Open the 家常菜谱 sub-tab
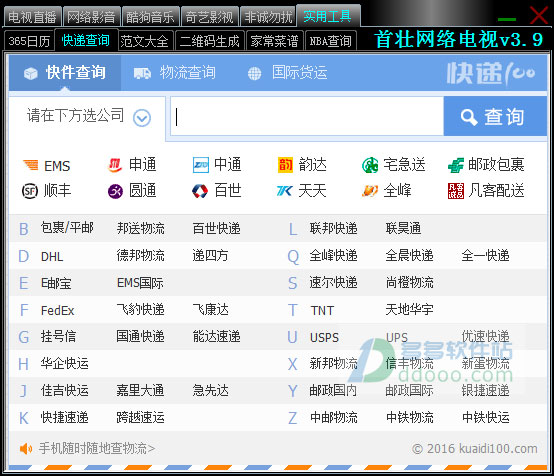 point(275,41)
